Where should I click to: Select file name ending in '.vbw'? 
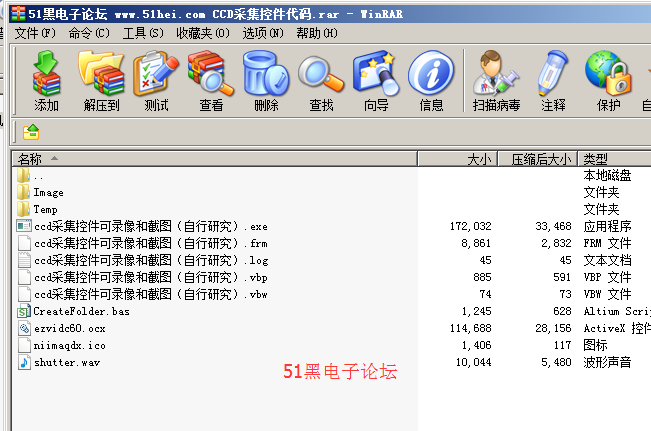click(x=151, y=294)
